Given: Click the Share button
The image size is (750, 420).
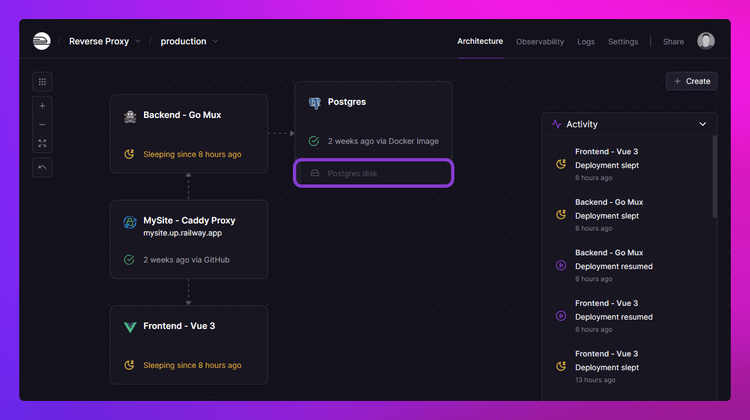Looking at the screenshot, I should tap(673, 42).
